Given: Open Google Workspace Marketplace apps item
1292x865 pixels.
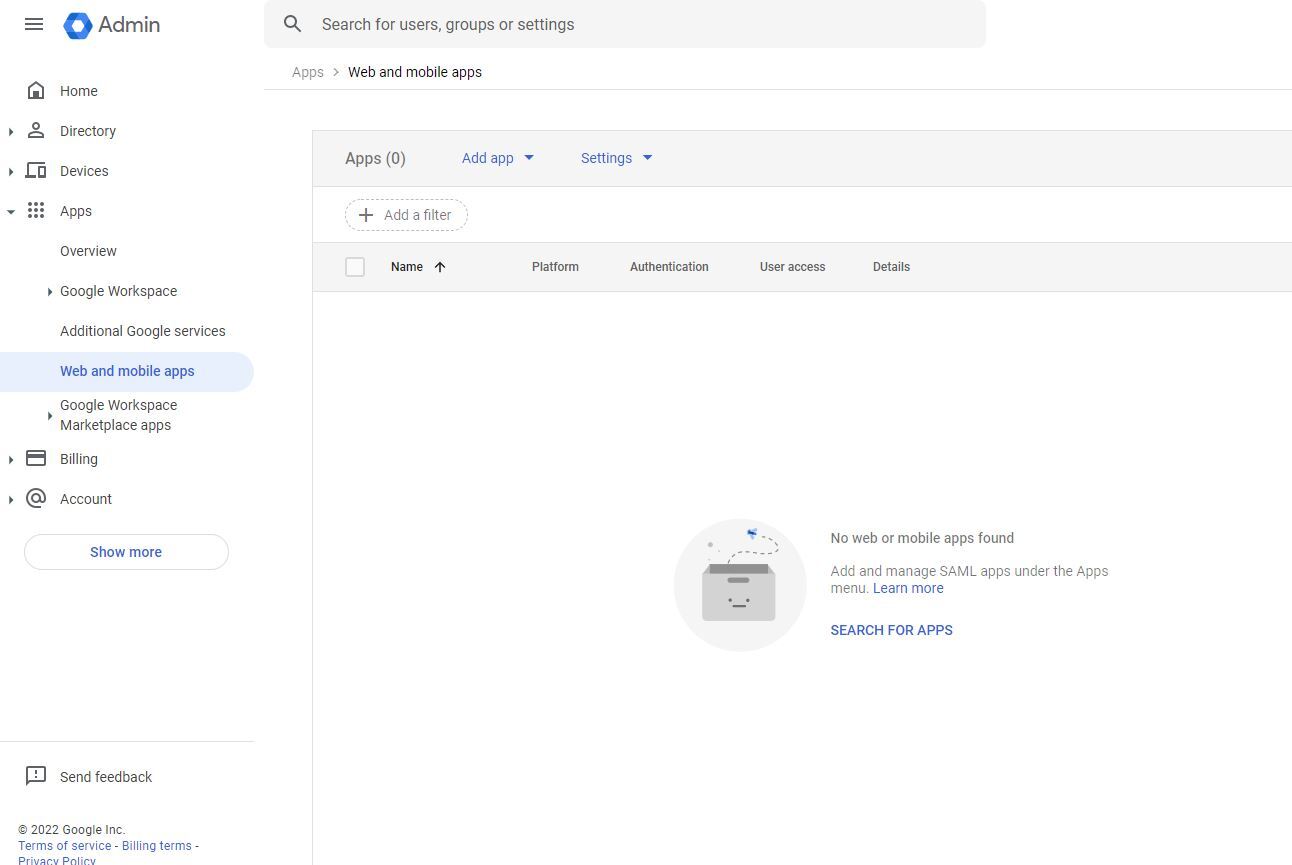Looking at the screenshot, I should click(118, 415).
